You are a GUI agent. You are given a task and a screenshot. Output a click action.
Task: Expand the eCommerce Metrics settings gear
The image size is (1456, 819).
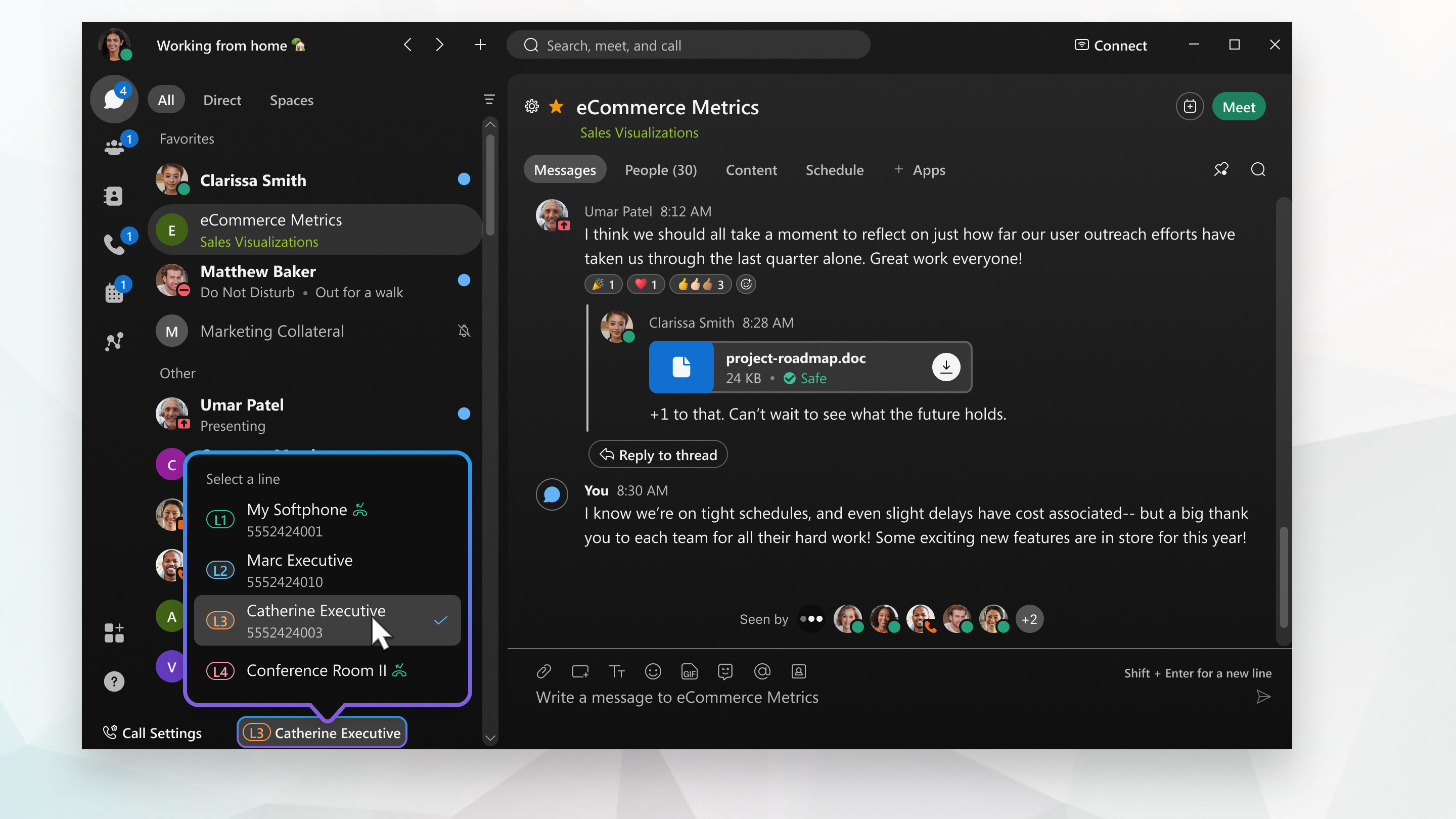(x=530, y=106)
